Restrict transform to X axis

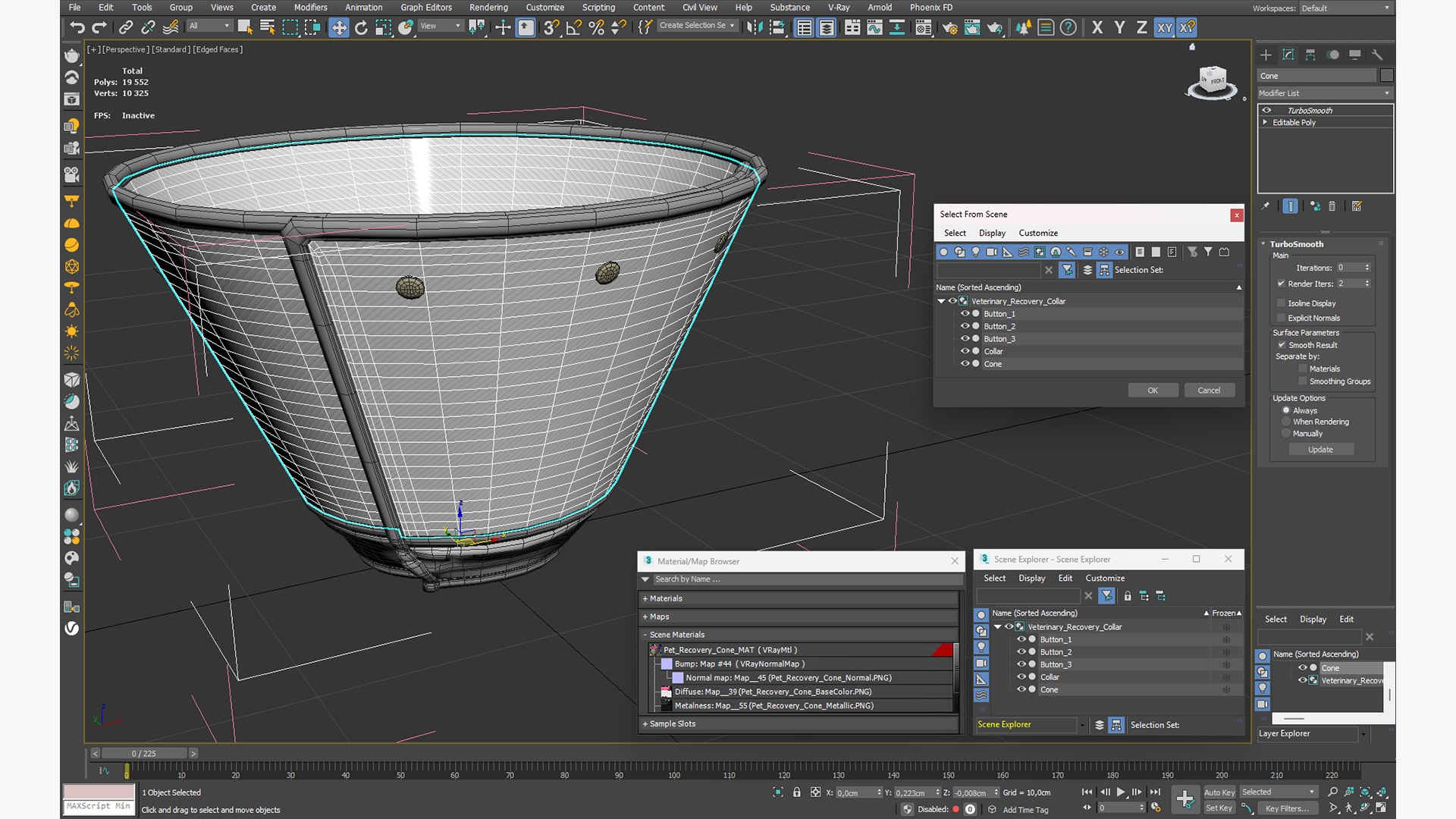[1097, 27]
